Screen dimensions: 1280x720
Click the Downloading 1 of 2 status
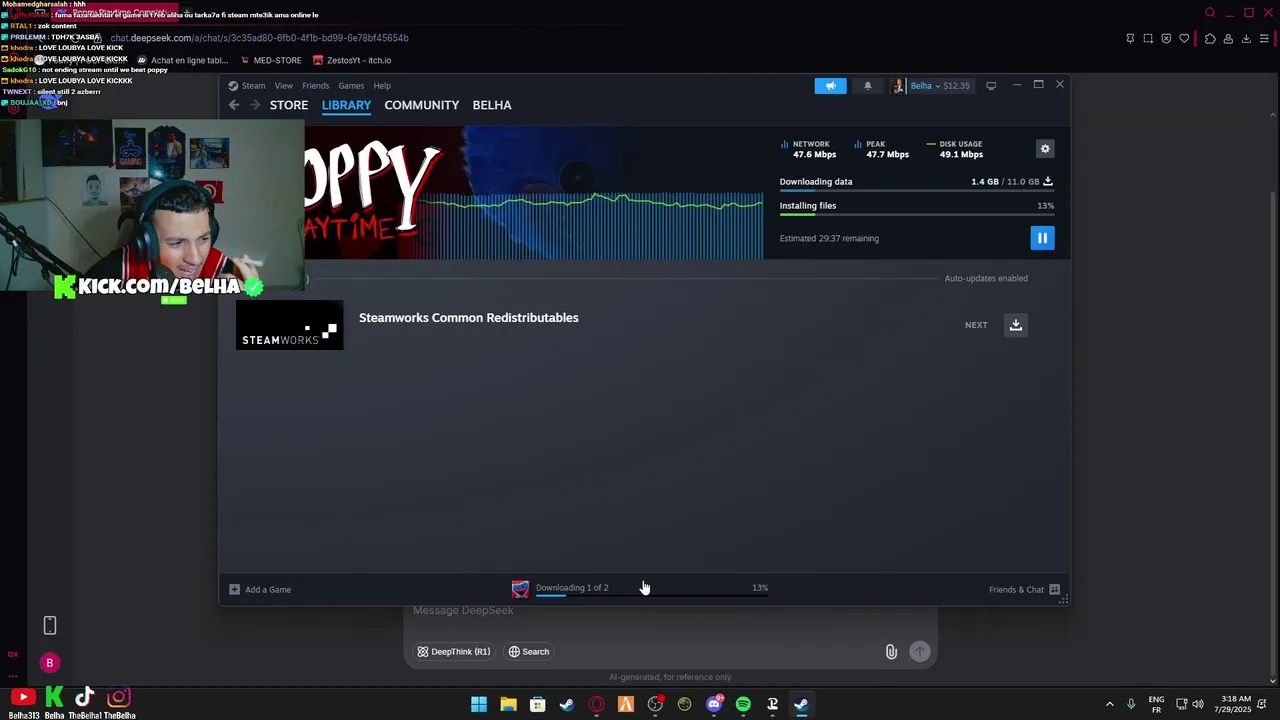click(572, 588)
